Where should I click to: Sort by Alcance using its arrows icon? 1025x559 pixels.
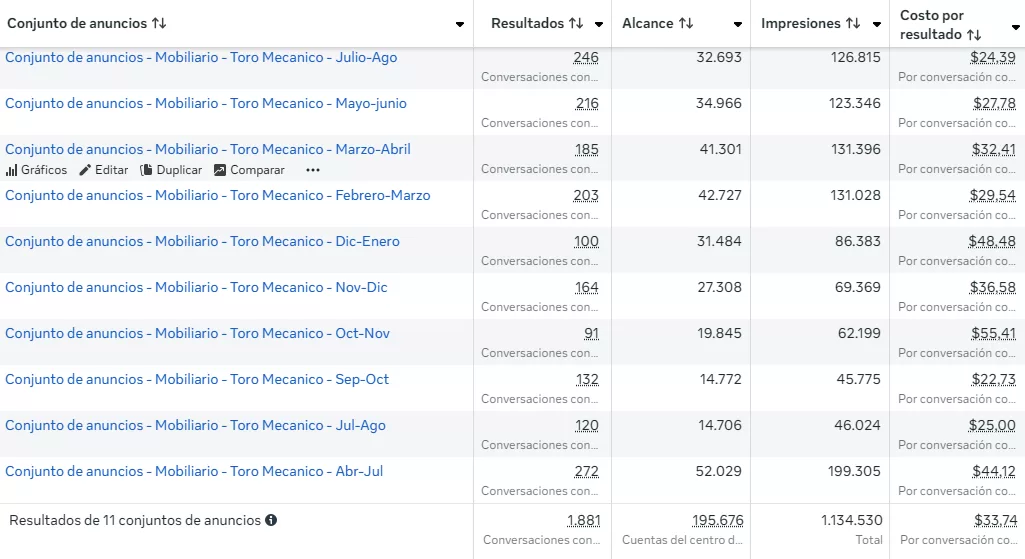tap(686, 23)
